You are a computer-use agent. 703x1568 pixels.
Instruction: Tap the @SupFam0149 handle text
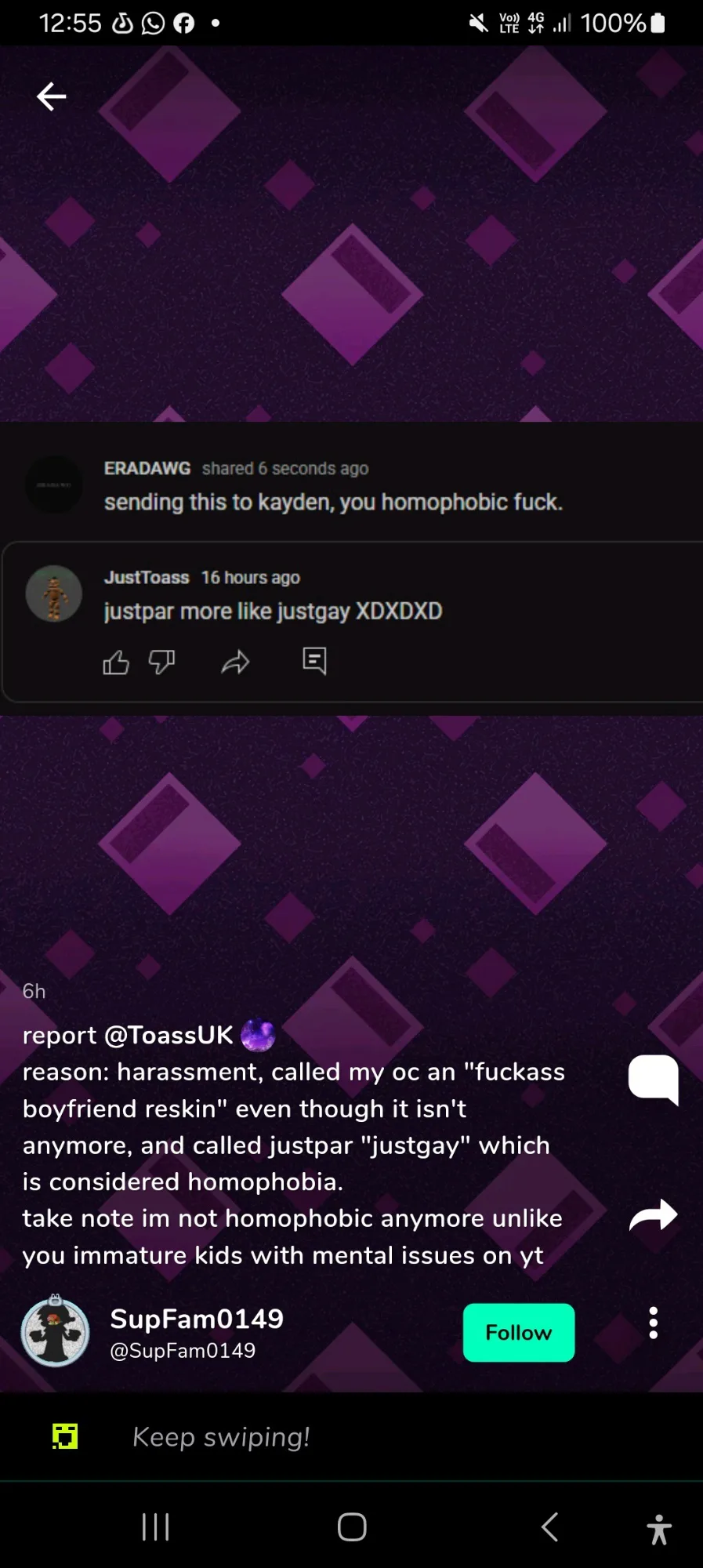(x=183, y=1351)
